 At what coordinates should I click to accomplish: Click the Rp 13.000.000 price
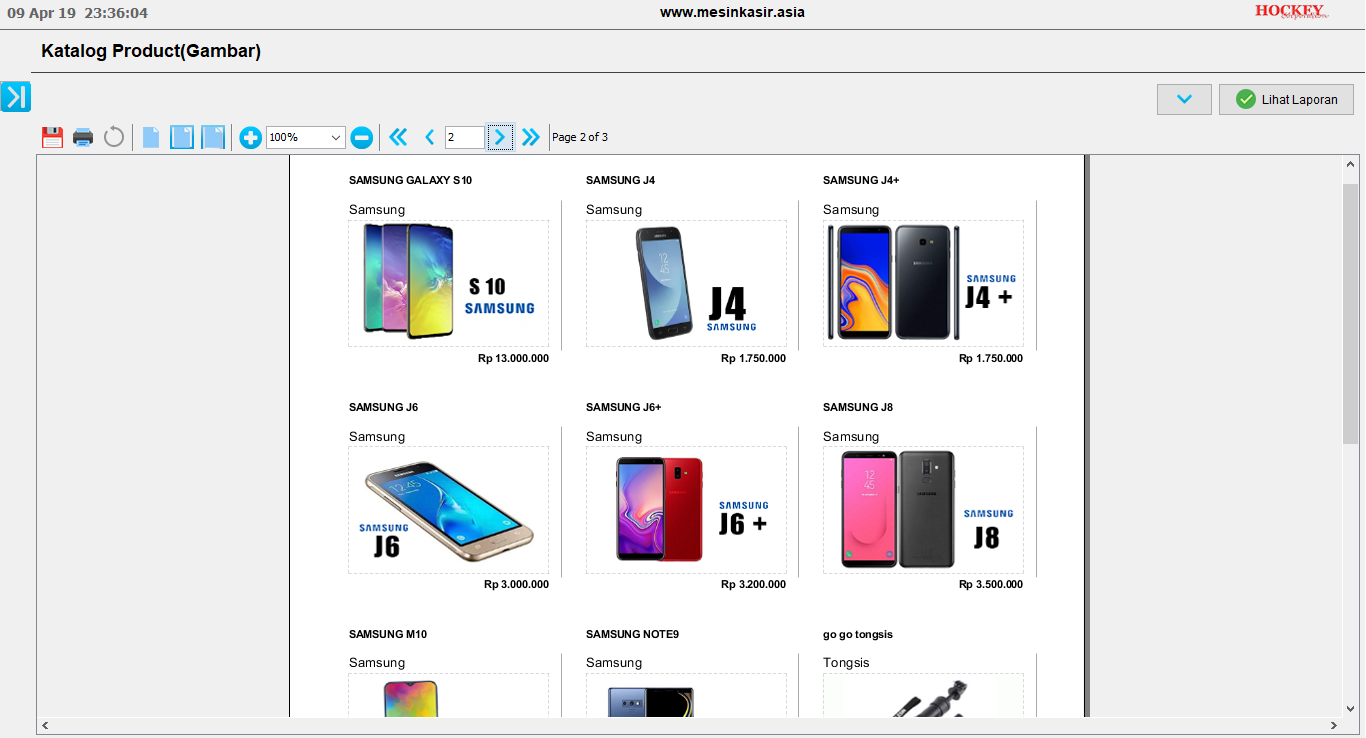click(x=513, y=358)
